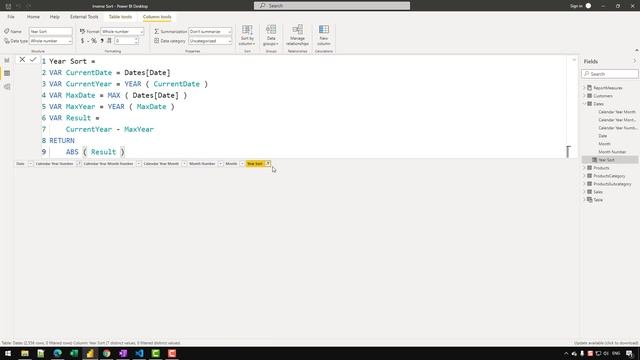The image size is (640, 360).
Task: Expand the ReportMeasures table
Action: point(584,88)
